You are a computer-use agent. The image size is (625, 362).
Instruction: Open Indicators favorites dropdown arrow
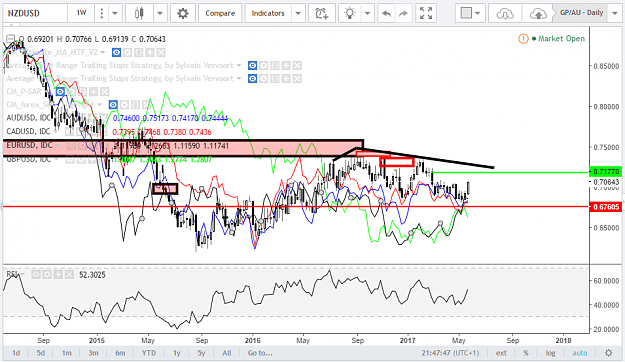click(298, 13)
